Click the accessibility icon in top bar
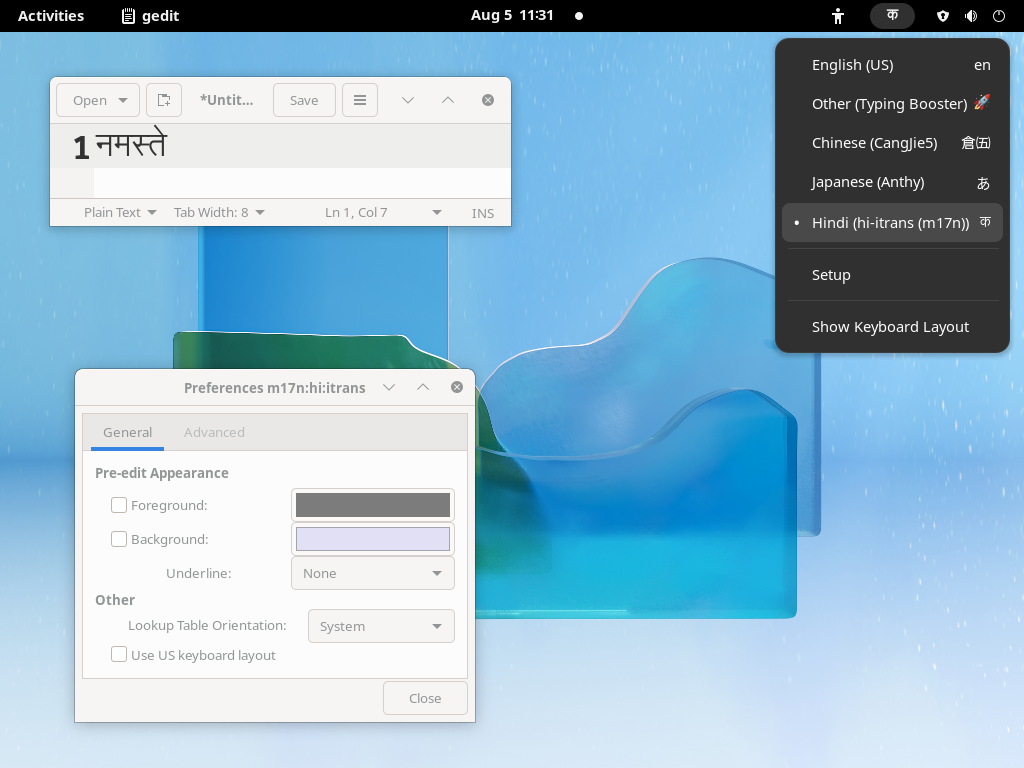Screen dimensions: 1024x768 click(838, 16)
